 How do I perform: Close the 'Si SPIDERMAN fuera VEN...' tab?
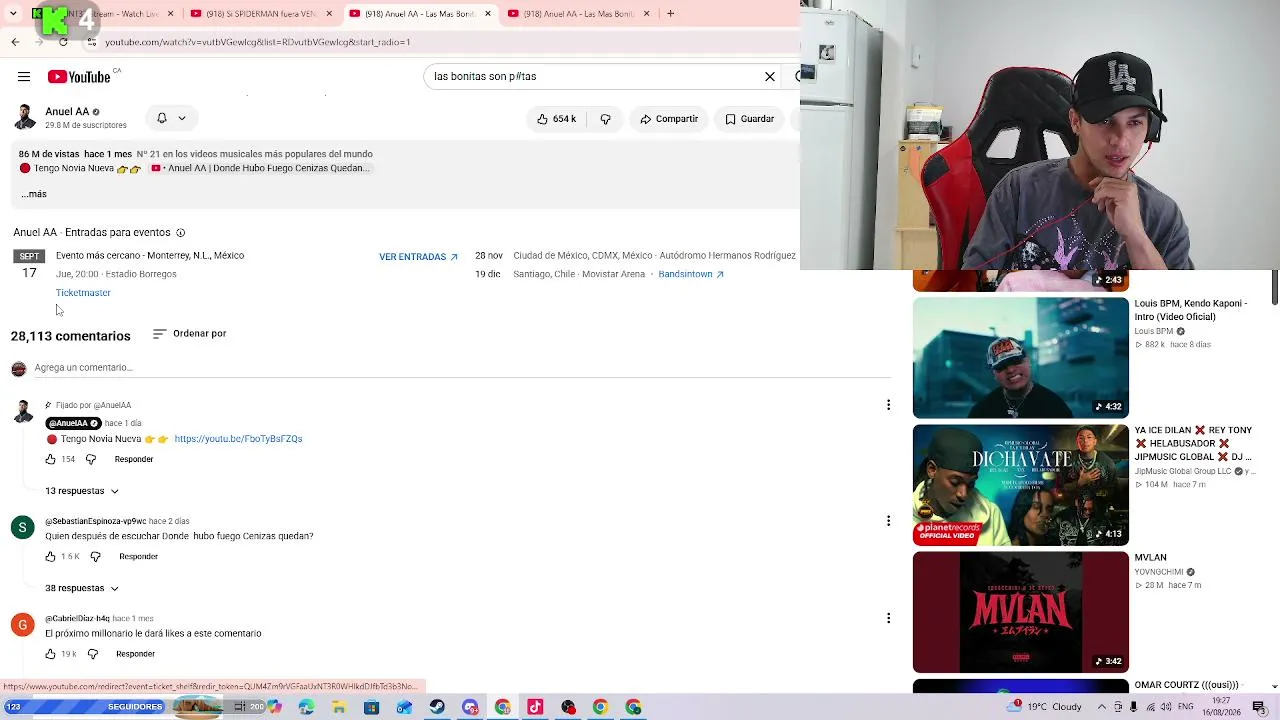pos(329,14)
